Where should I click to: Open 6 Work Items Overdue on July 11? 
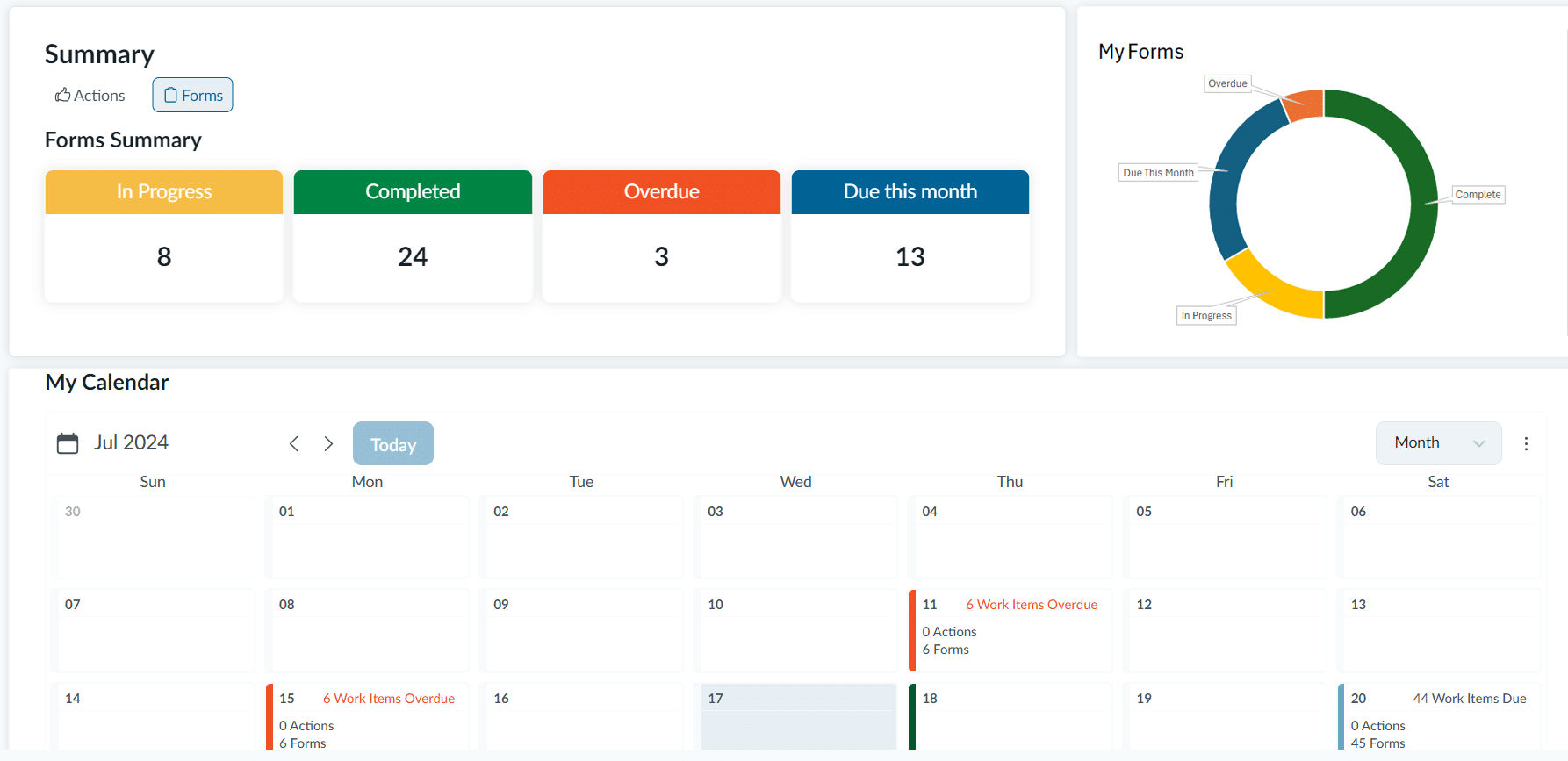(1031, 605)
